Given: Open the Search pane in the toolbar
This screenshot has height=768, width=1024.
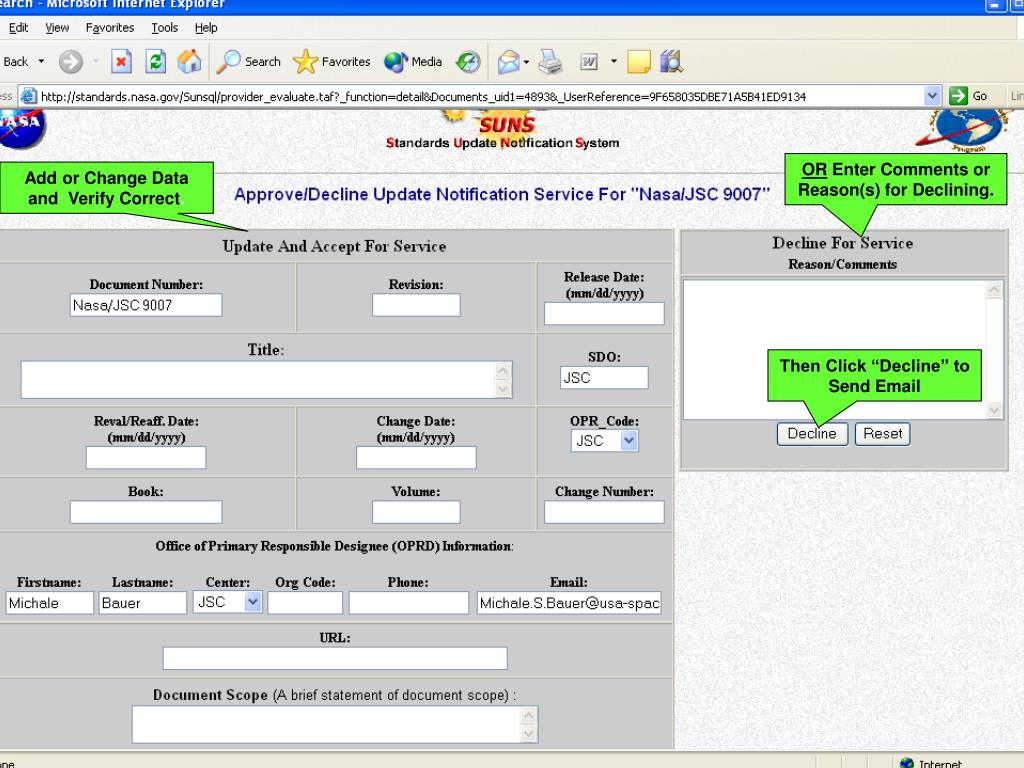Looking at the screenshot, I should tap(249, 62).
